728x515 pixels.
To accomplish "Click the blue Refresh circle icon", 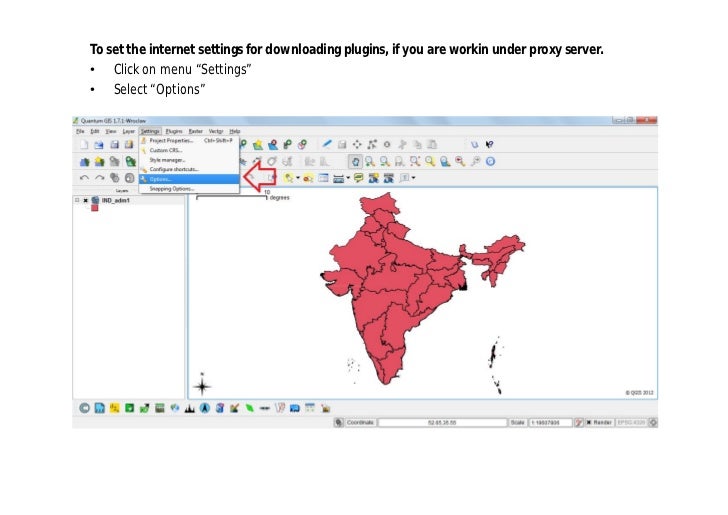I will click(491, 161).
